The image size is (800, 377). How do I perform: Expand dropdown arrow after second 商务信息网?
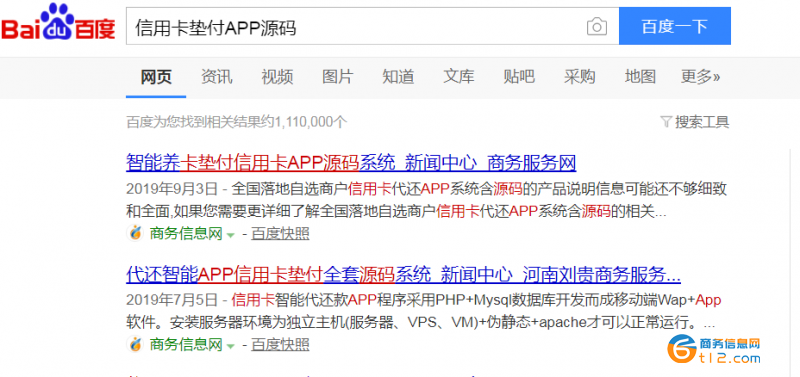tap(230, 346)
